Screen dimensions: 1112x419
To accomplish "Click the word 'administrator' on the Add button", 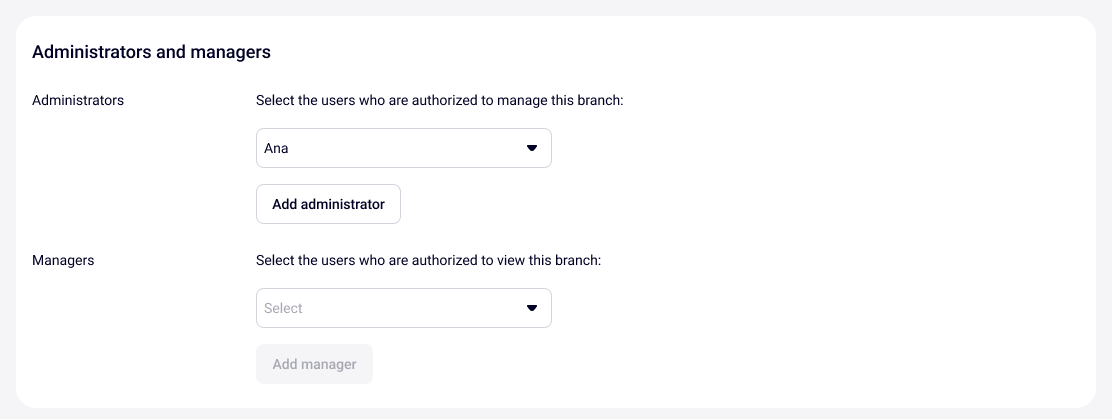I will coord(343,204).
